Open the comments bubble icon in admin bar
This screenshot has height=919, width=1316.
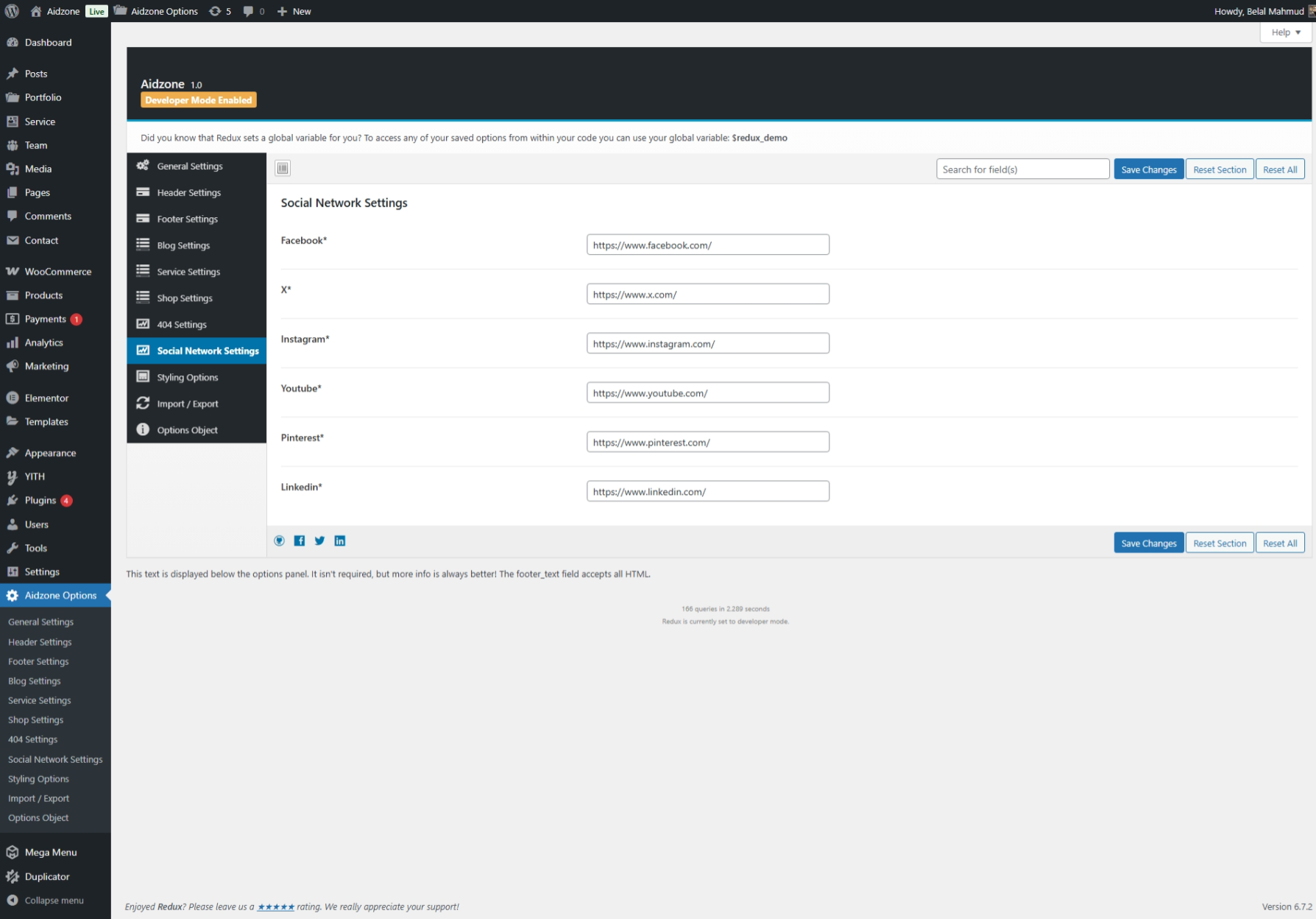[x=253, y=11]
